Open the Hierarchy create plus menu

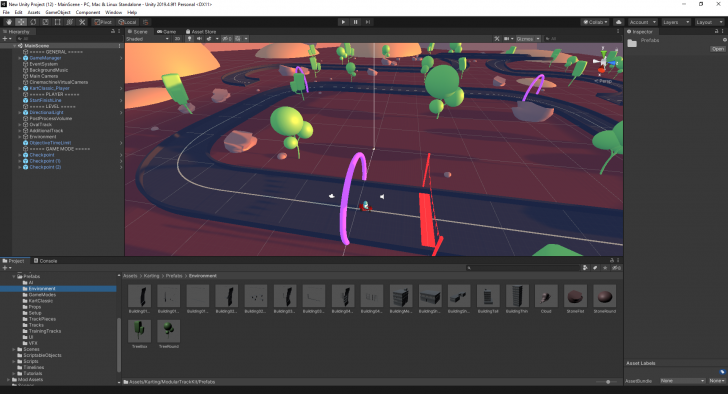[7, 39]
